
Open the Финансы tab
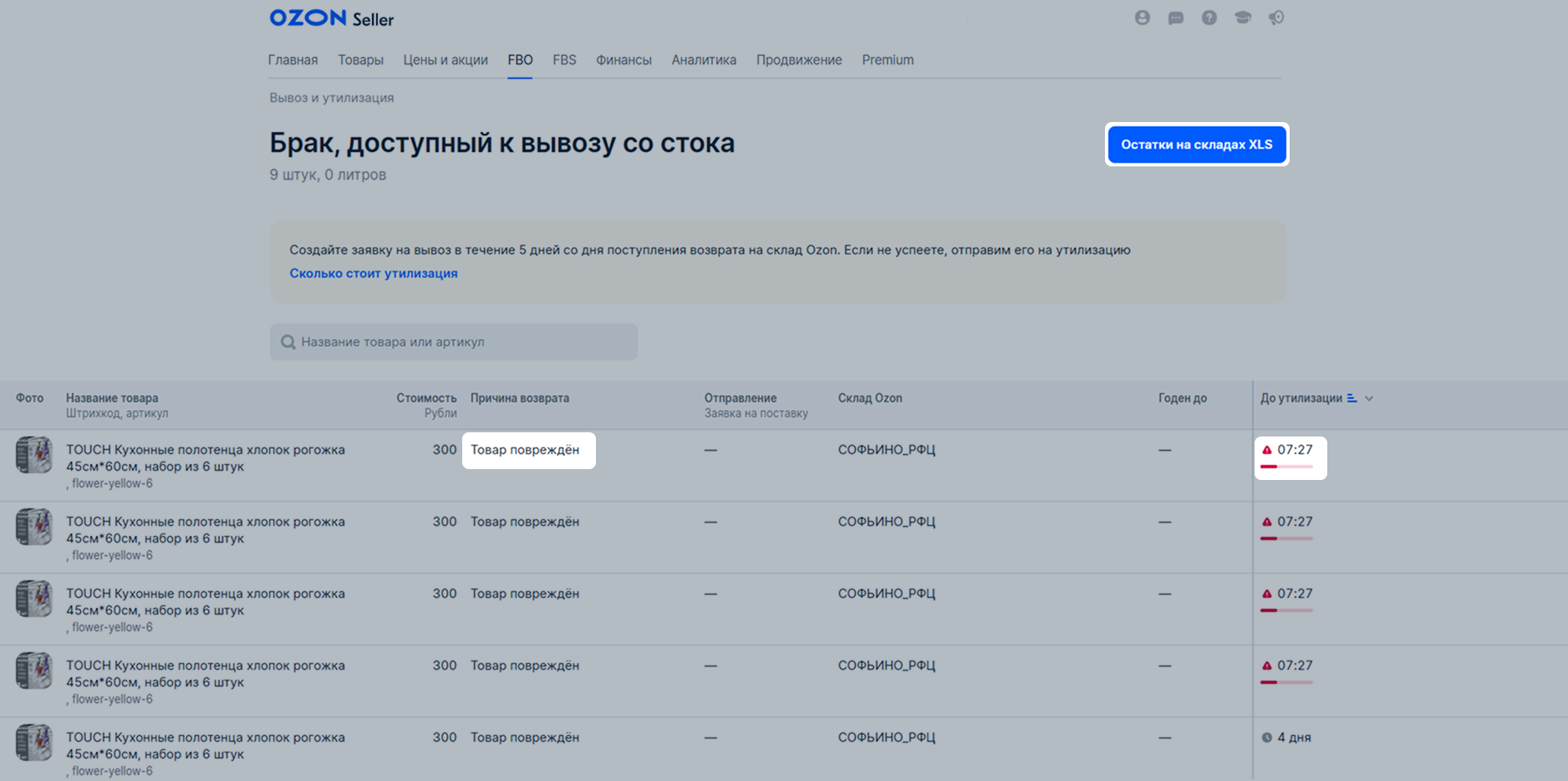tap(624, 60)
